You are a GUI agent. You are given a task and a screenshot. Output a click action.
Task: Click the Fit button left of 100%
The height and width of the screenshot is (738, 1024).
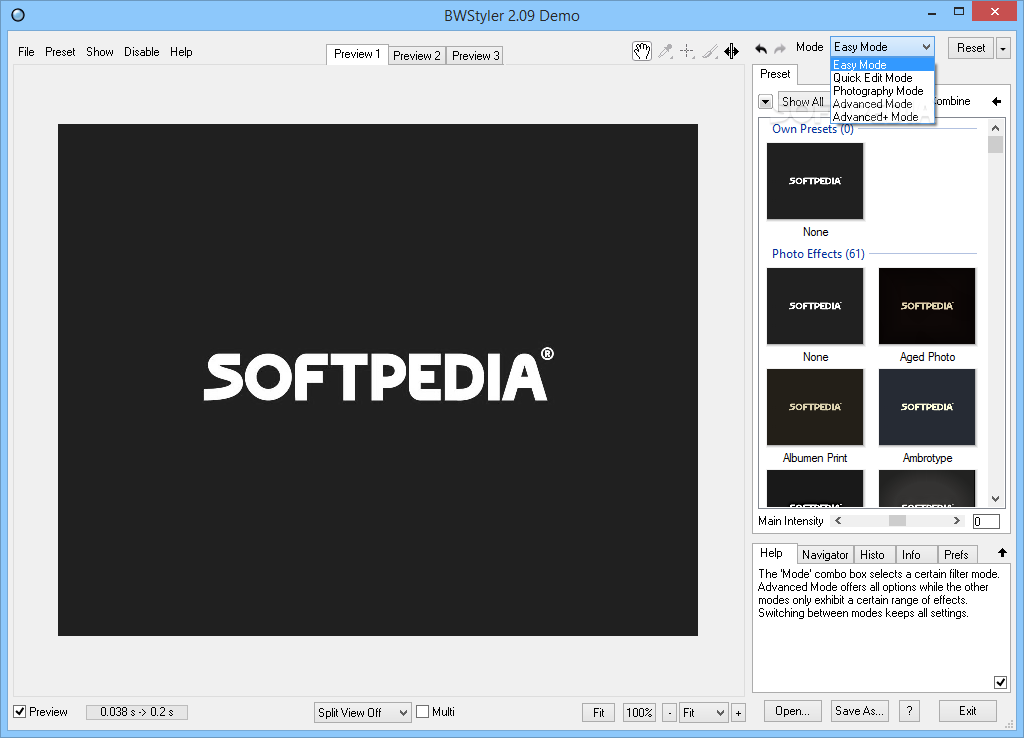pos(598,713)
